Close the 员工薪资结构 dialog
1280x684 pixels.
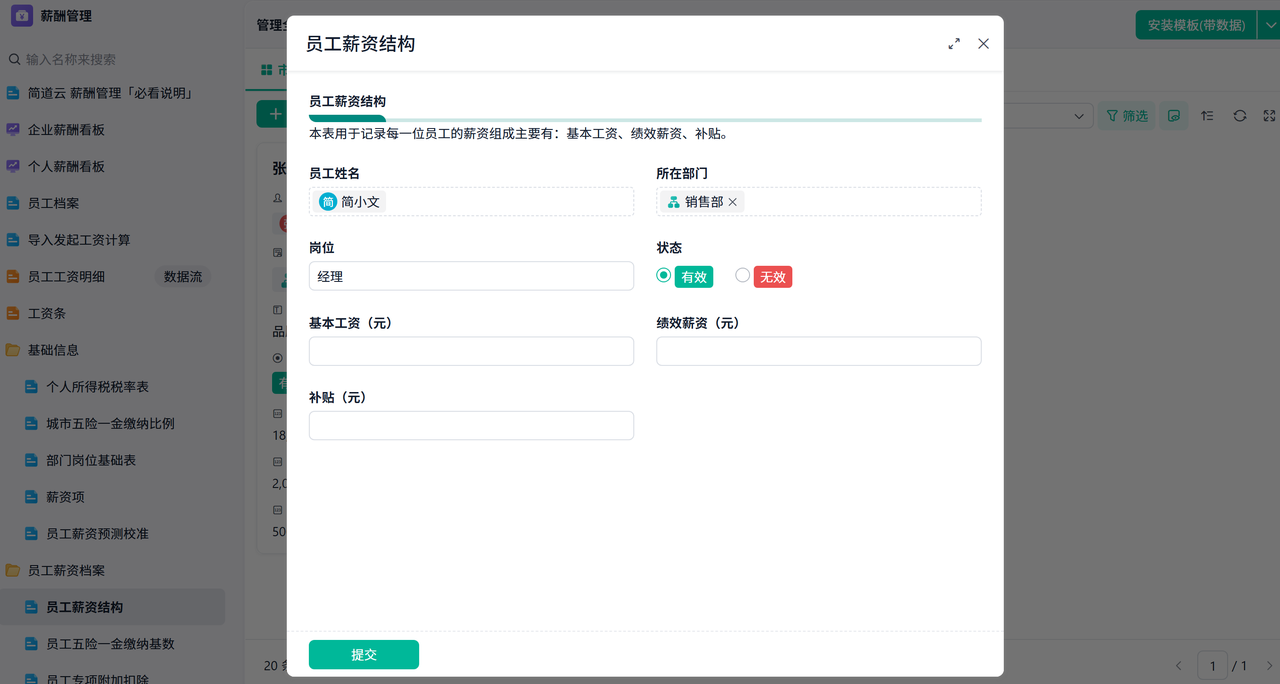coord(983,44)
